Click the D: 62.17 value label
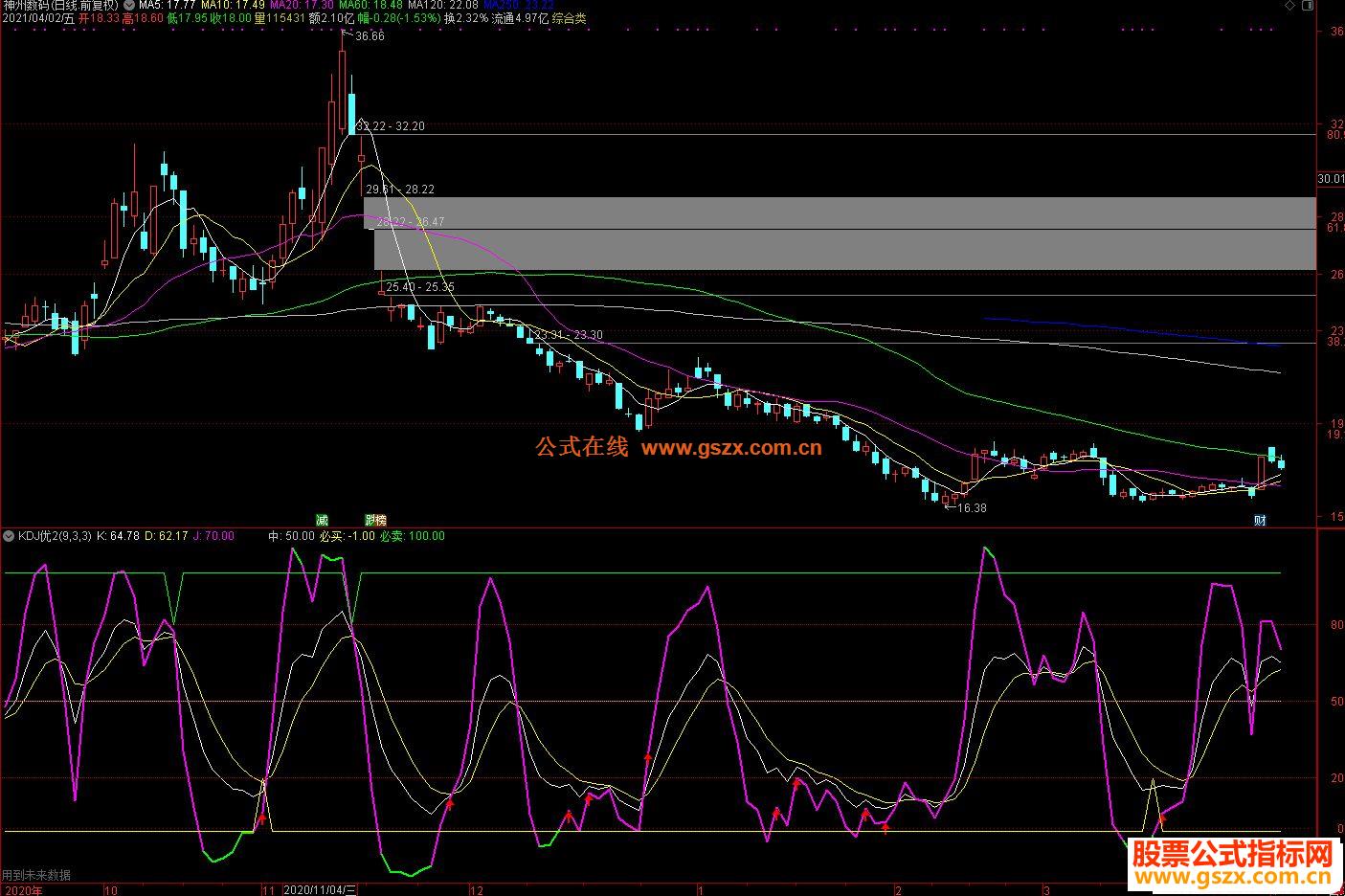This screenshot has height=896, width=1345. (x=166, y=536)
